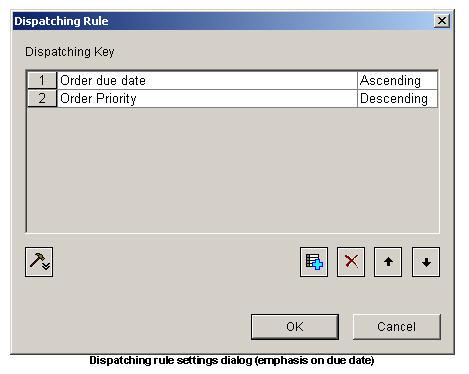This screenshot has height=374, width=469.
Task: Click the Dispatching Rule title bar
Action: point(223,21)
